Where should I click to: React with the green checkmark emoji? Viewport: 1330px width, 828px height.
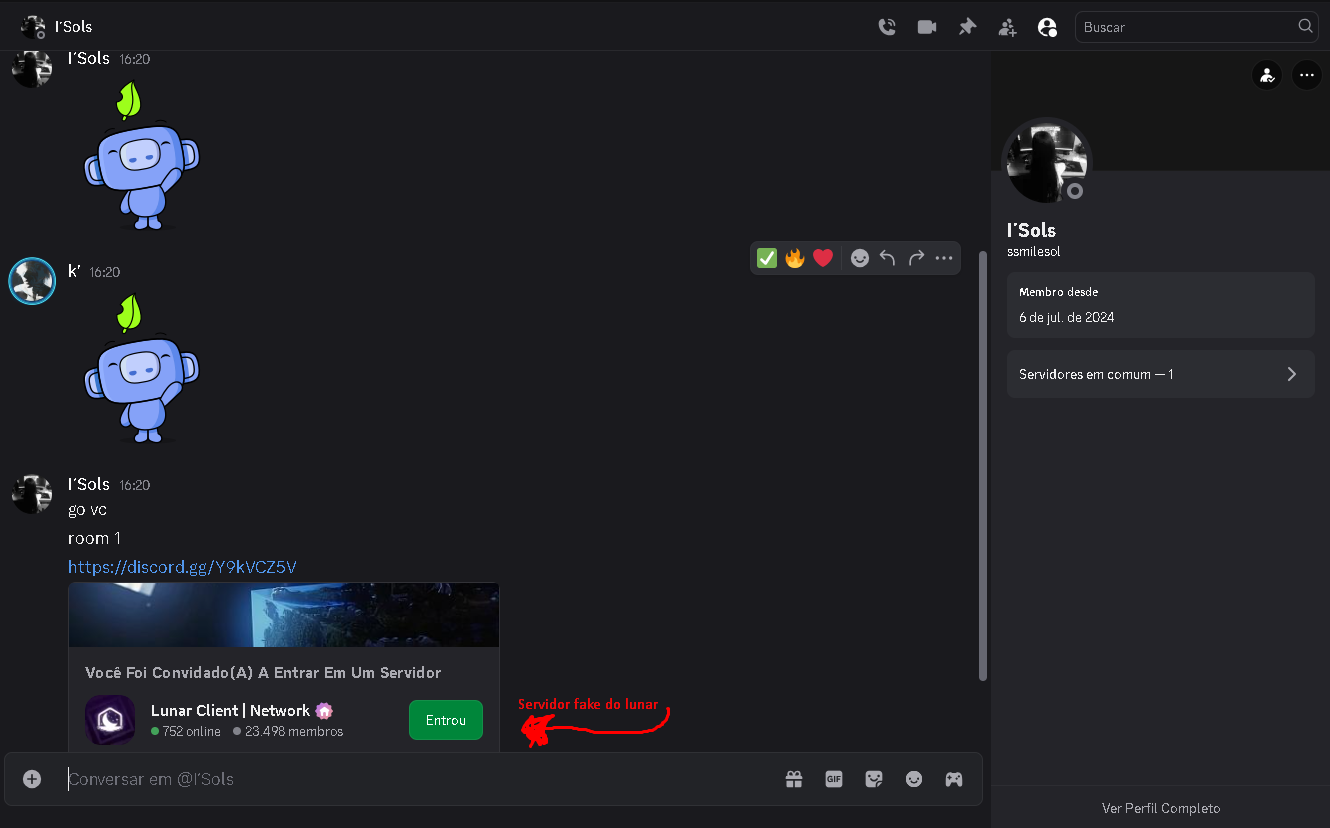767,258
